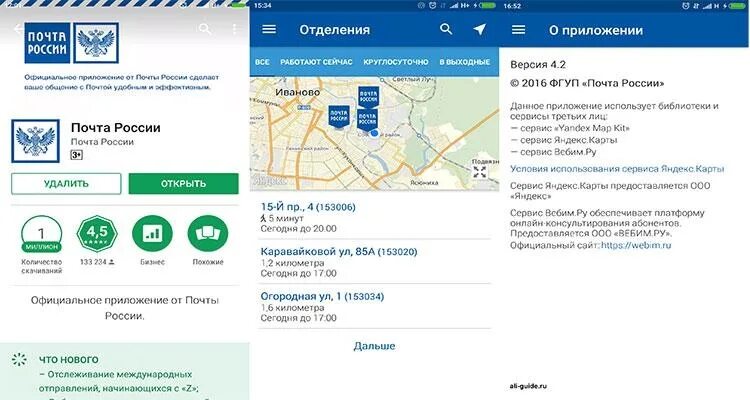The height and width of the screenshot is (400, 750).
Task: Tap the 3+ age rating badge
Action: click(76, 155)
